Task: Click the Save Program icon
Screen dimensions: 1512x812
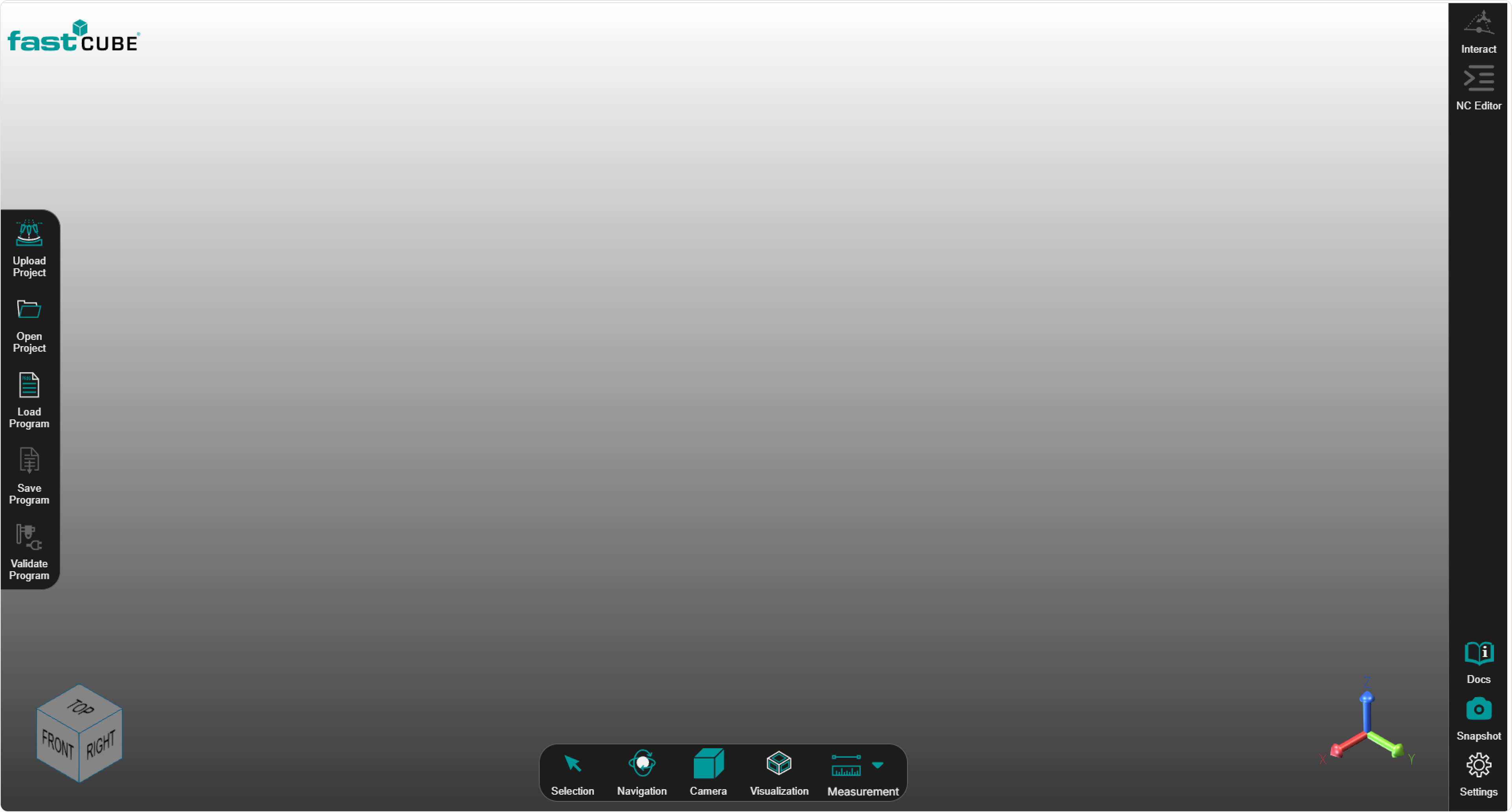Action: pyautogui.click(x=29, y=461)
